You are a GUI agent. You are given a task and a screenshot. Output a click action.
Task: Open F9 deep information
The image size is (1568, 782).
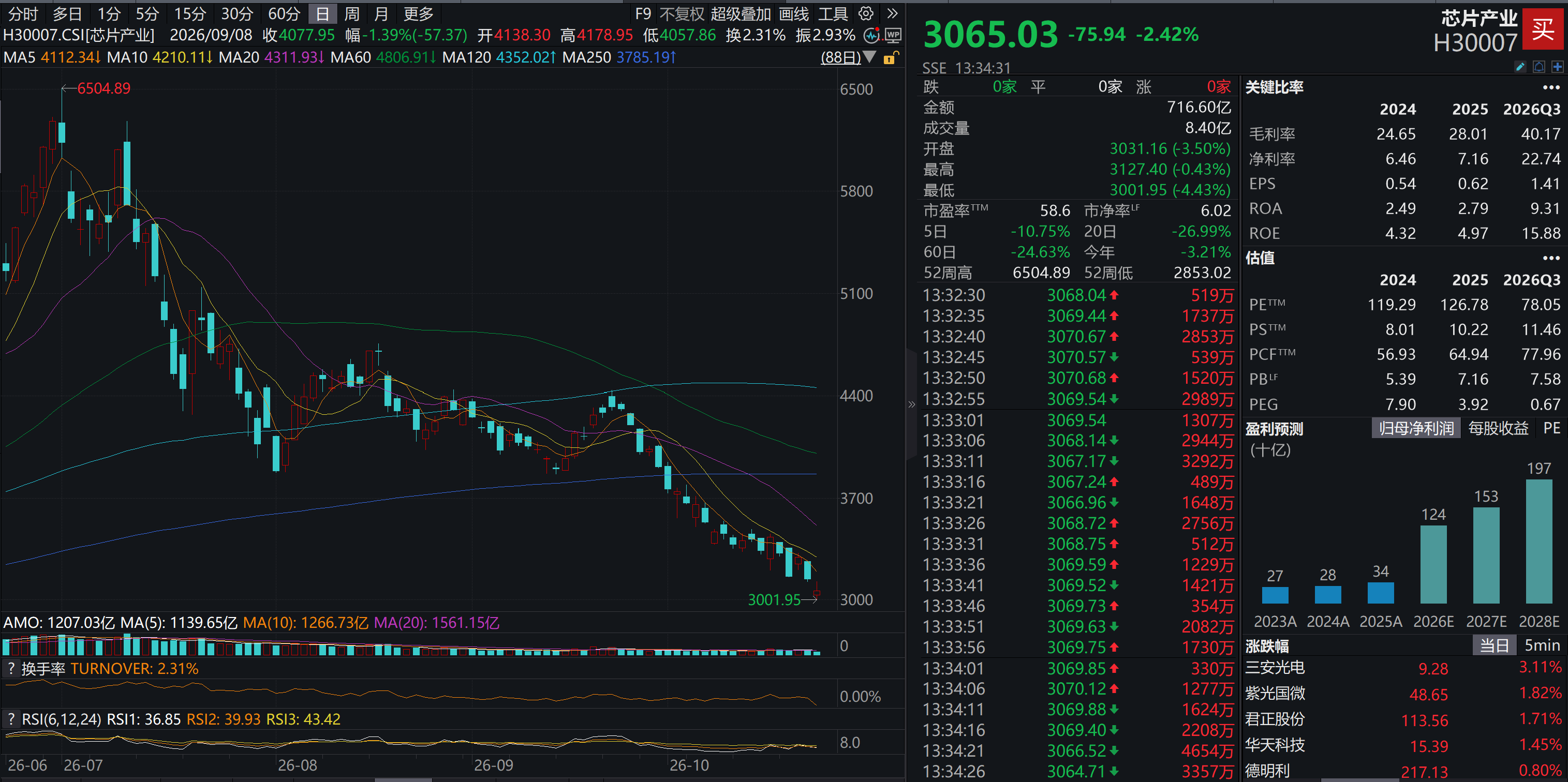643,13
